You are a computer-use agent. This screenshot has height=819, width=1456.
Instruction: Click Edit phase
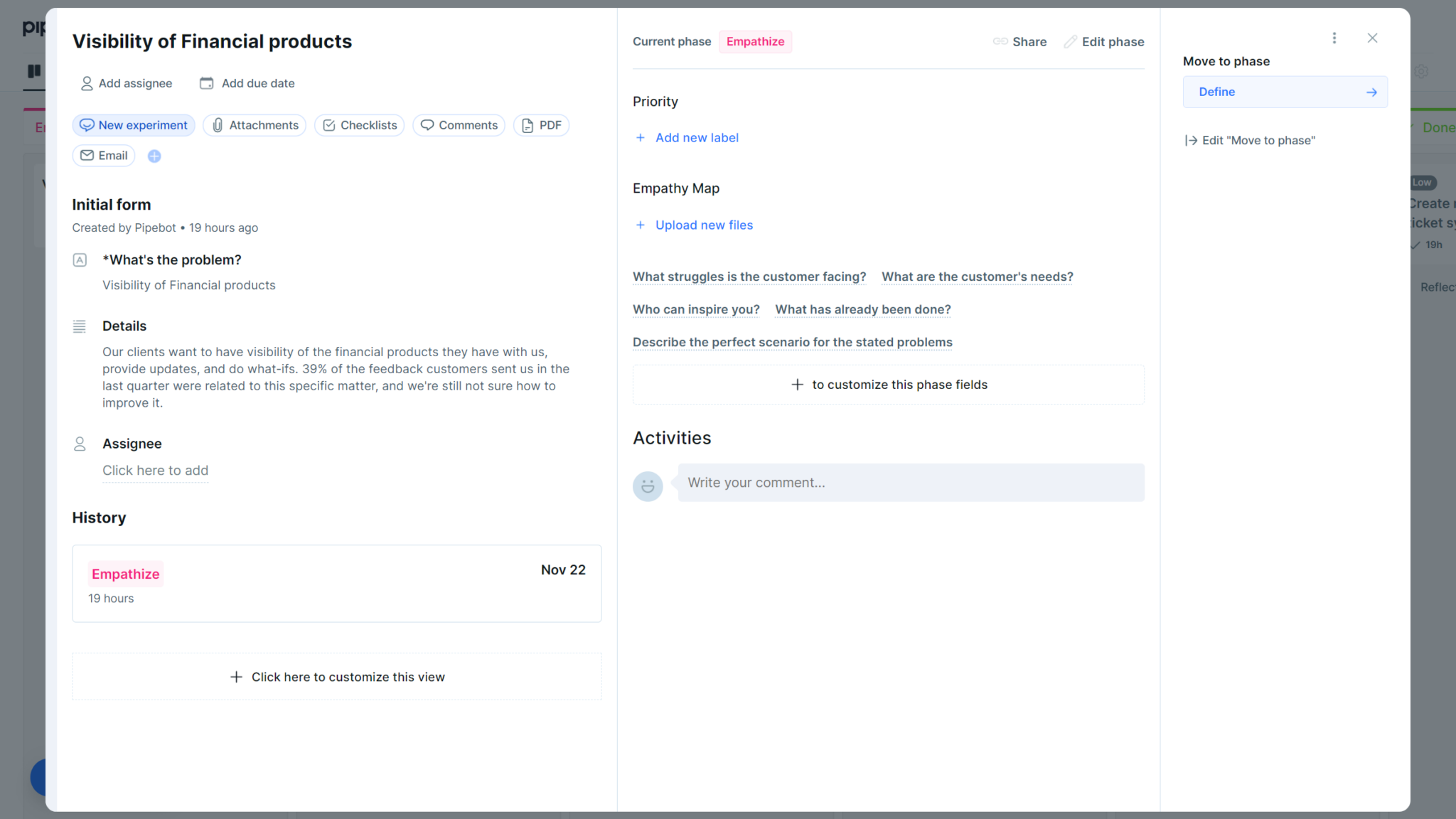(1104, 41)
